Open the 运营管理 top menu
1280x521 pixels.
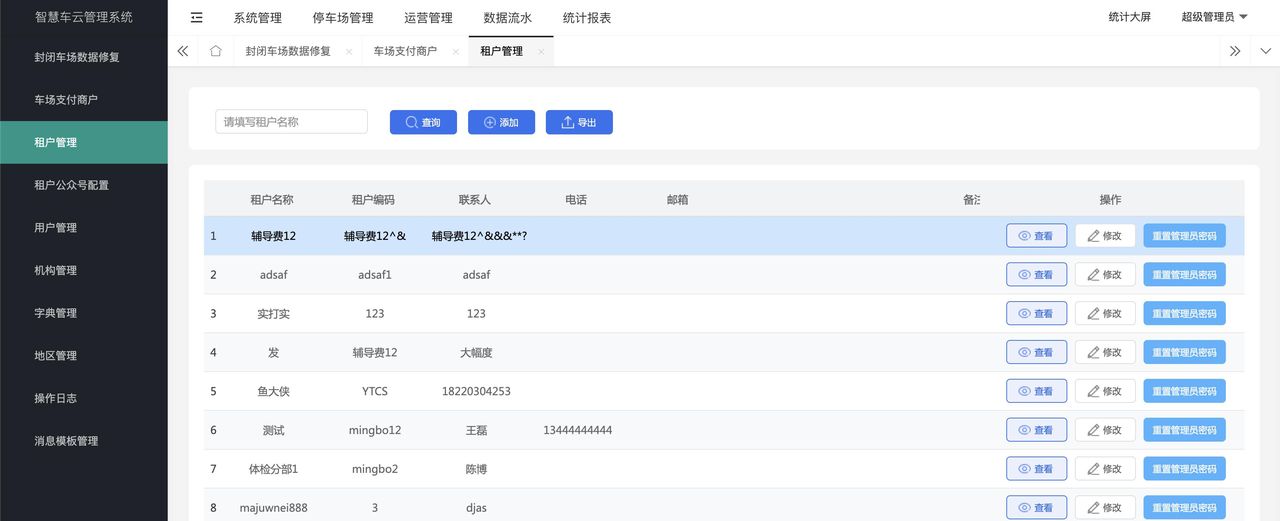(x=428, y=18)
